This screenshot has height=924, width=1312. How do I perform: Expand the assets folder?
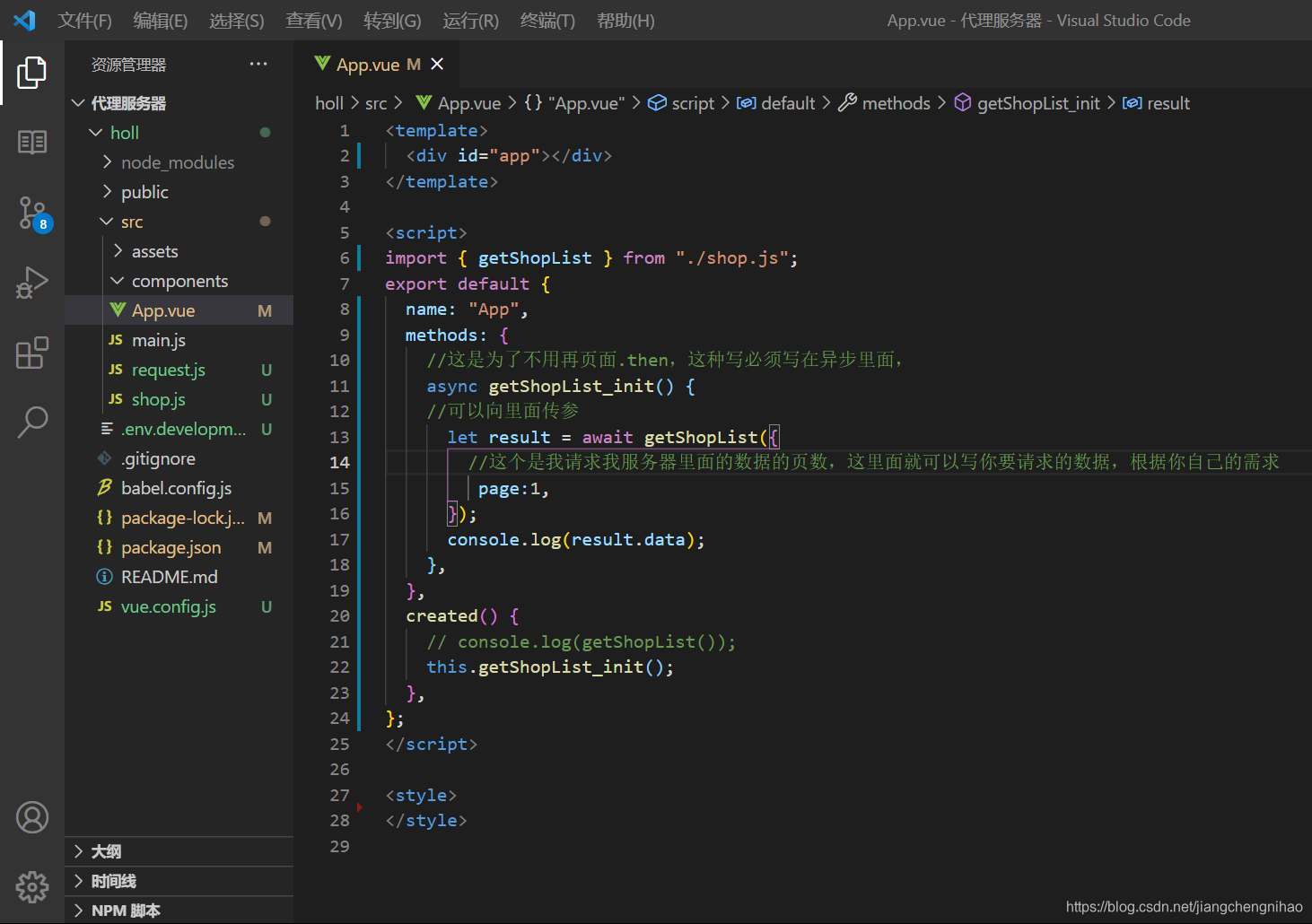click(x=118, y=251)
